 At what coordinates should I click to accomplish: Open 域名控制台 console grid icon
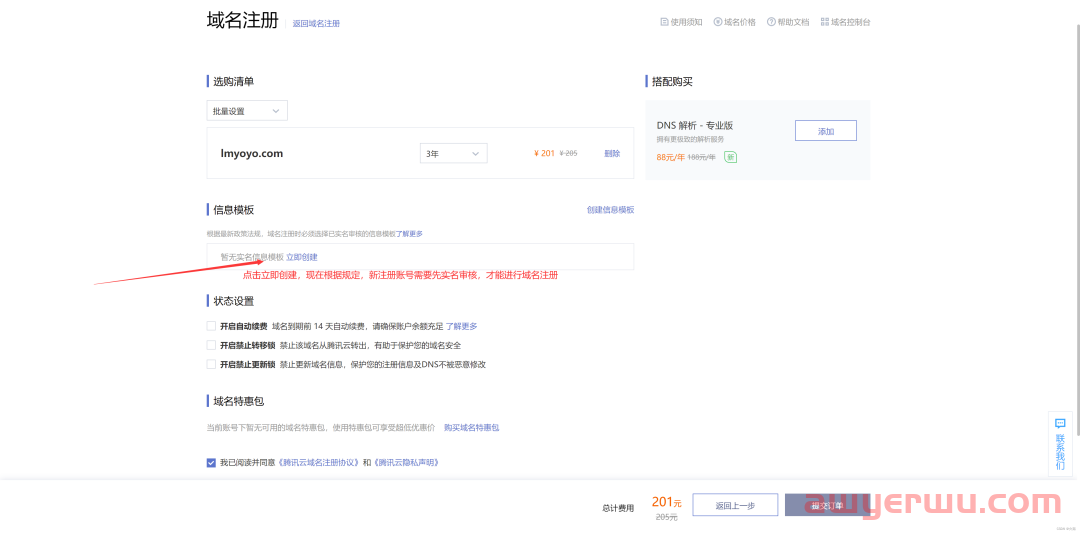[x=824, y=22]
